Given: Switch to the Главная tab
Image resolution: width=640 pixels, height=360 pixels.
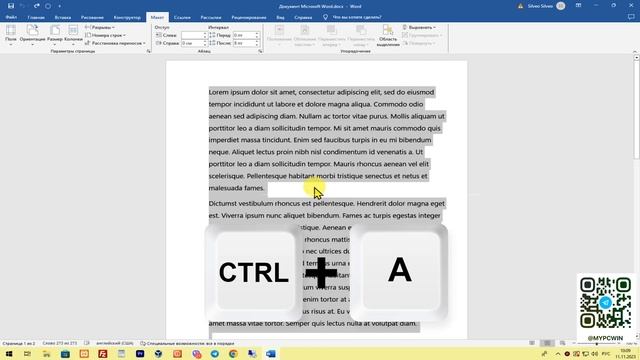Looking at the screenshot, I should click(36, 18).
